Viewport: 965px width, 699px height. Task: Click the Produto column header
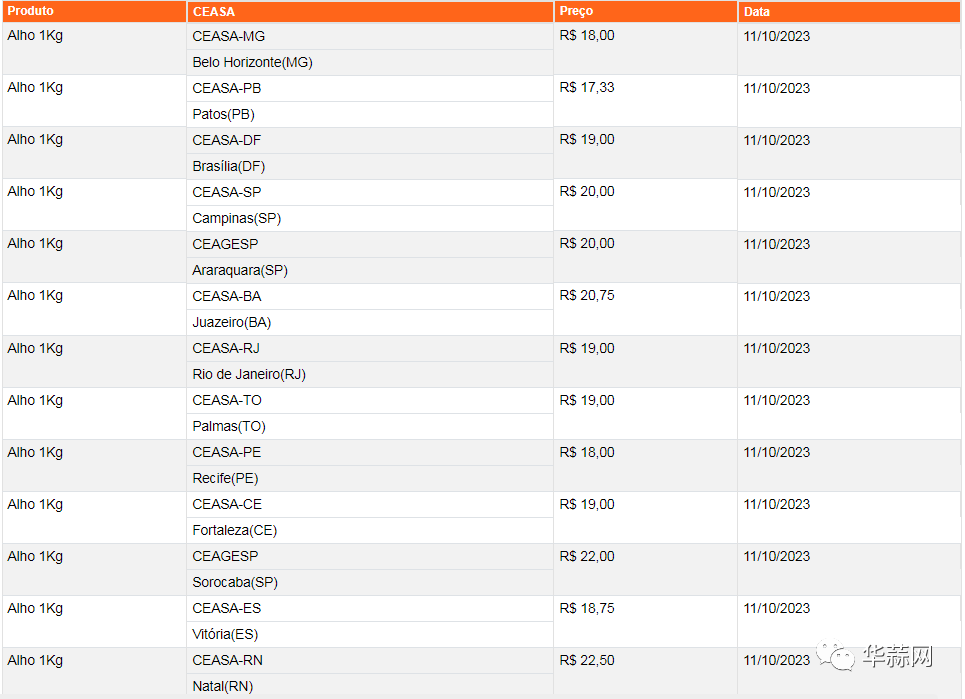click(30, 11)
